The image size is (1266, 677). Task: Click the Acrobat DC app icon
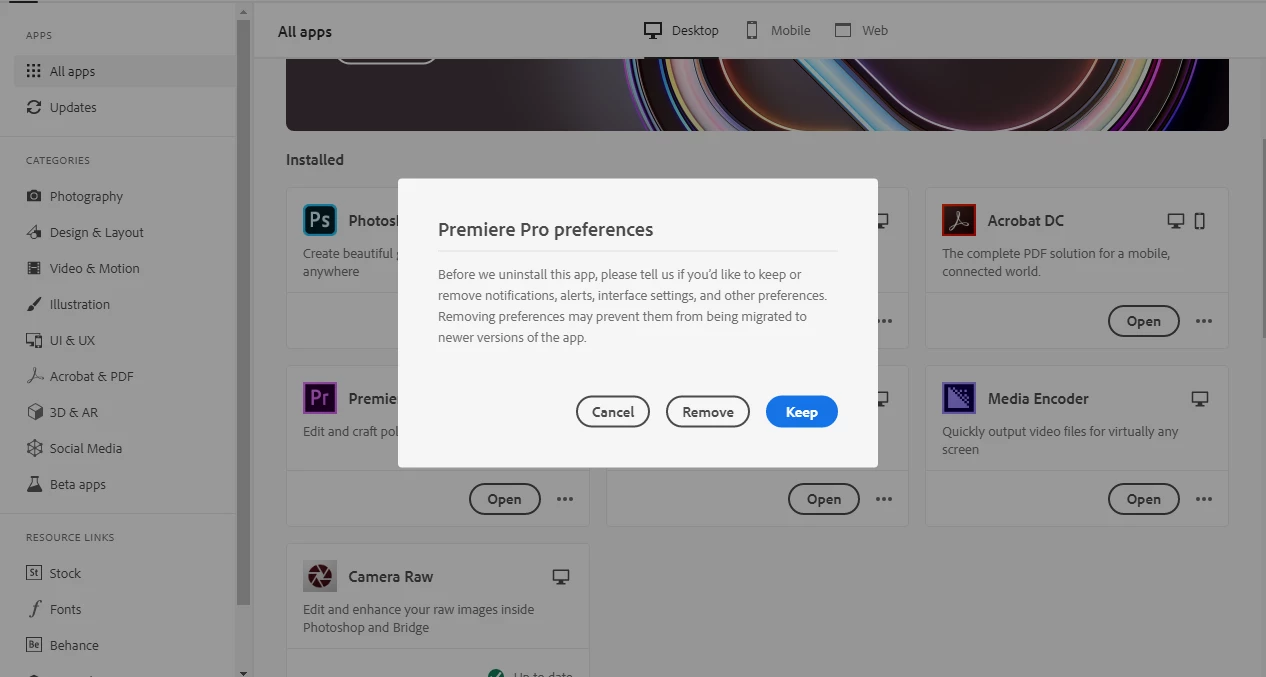959,220
